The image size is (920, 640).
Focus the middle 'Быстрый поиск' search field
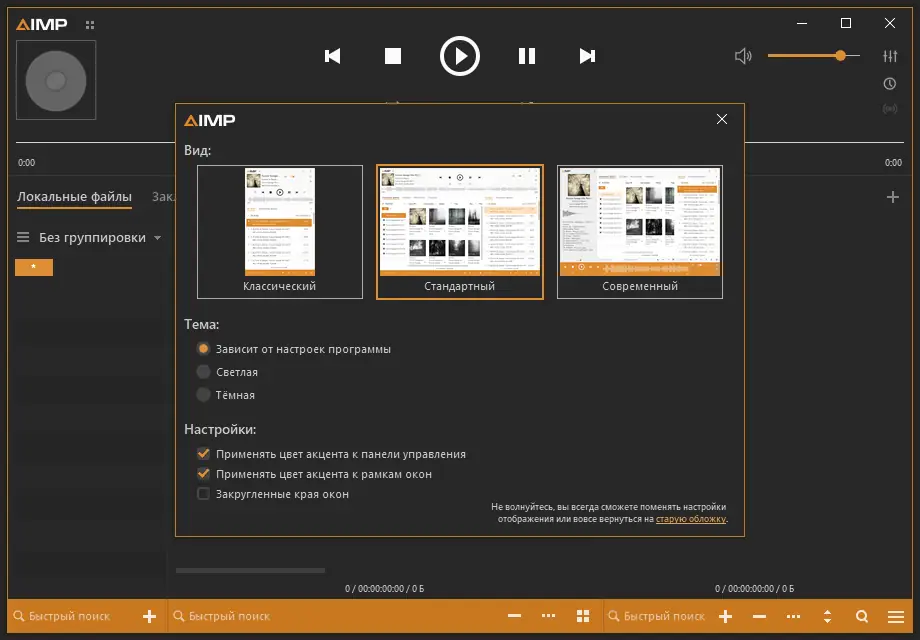tap(229, 616)
